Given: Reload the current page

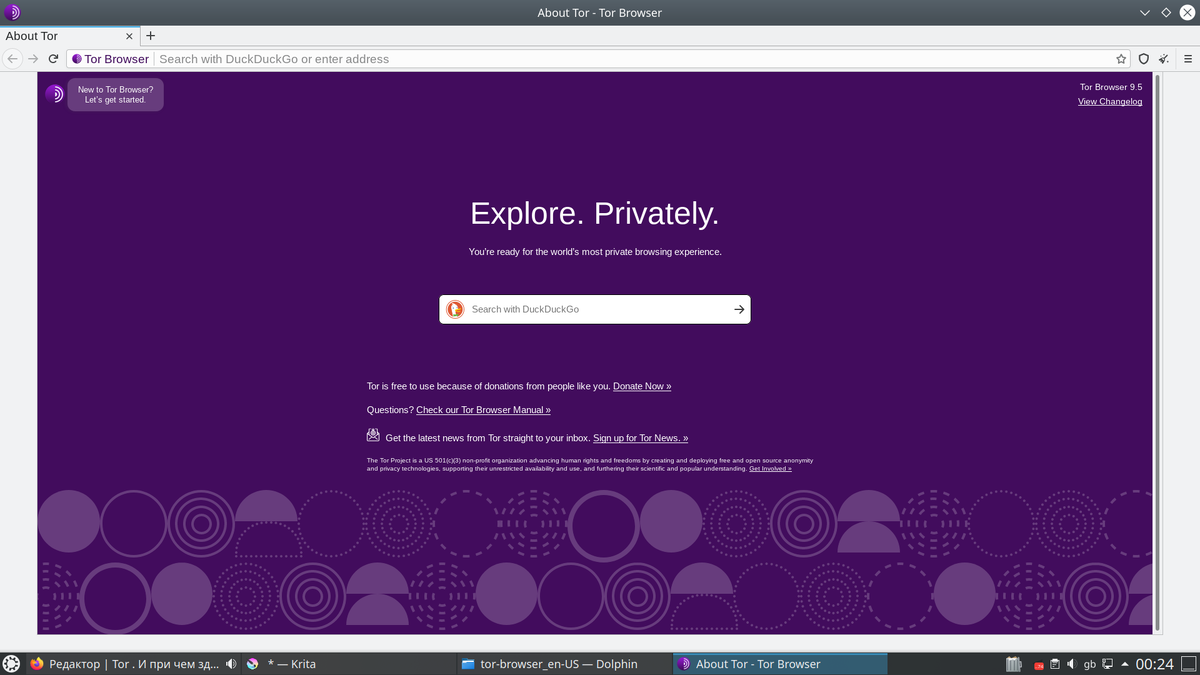Looking at the screenshot, I should 53,59.
